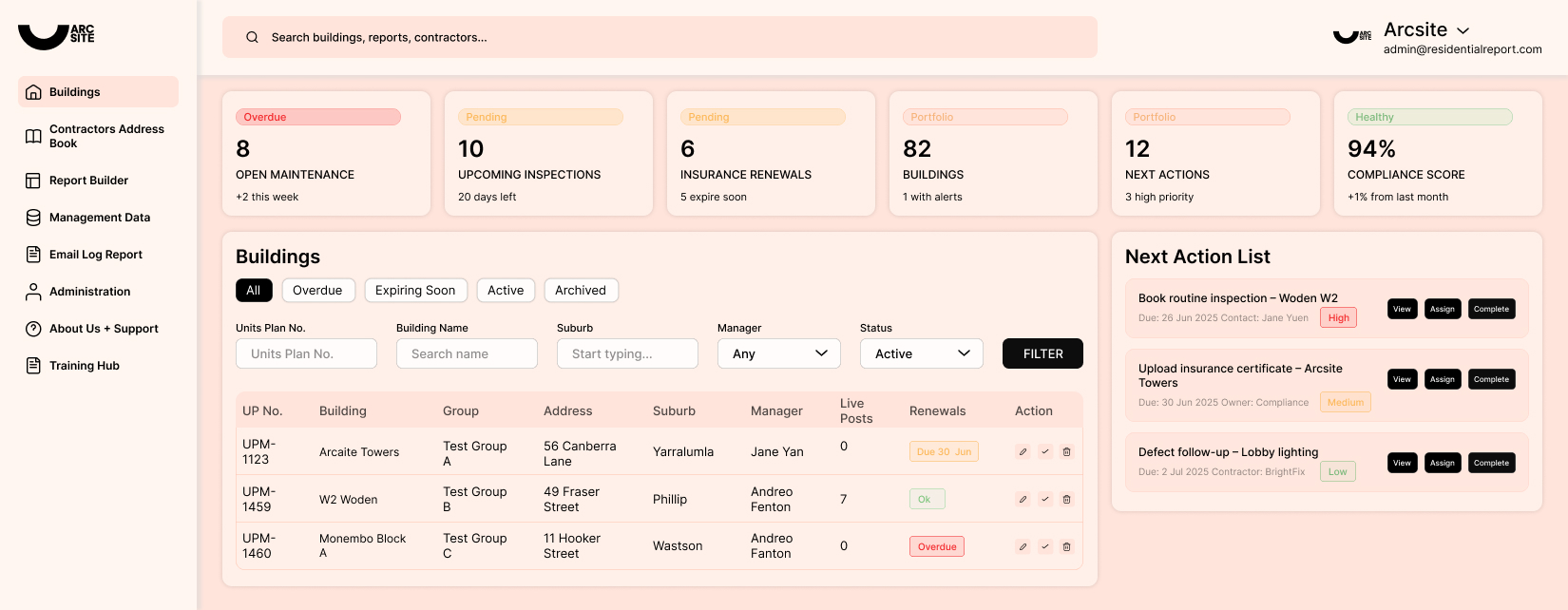
Task: Delete Monembo Block A using trash icon
Action: (1066, 547)
